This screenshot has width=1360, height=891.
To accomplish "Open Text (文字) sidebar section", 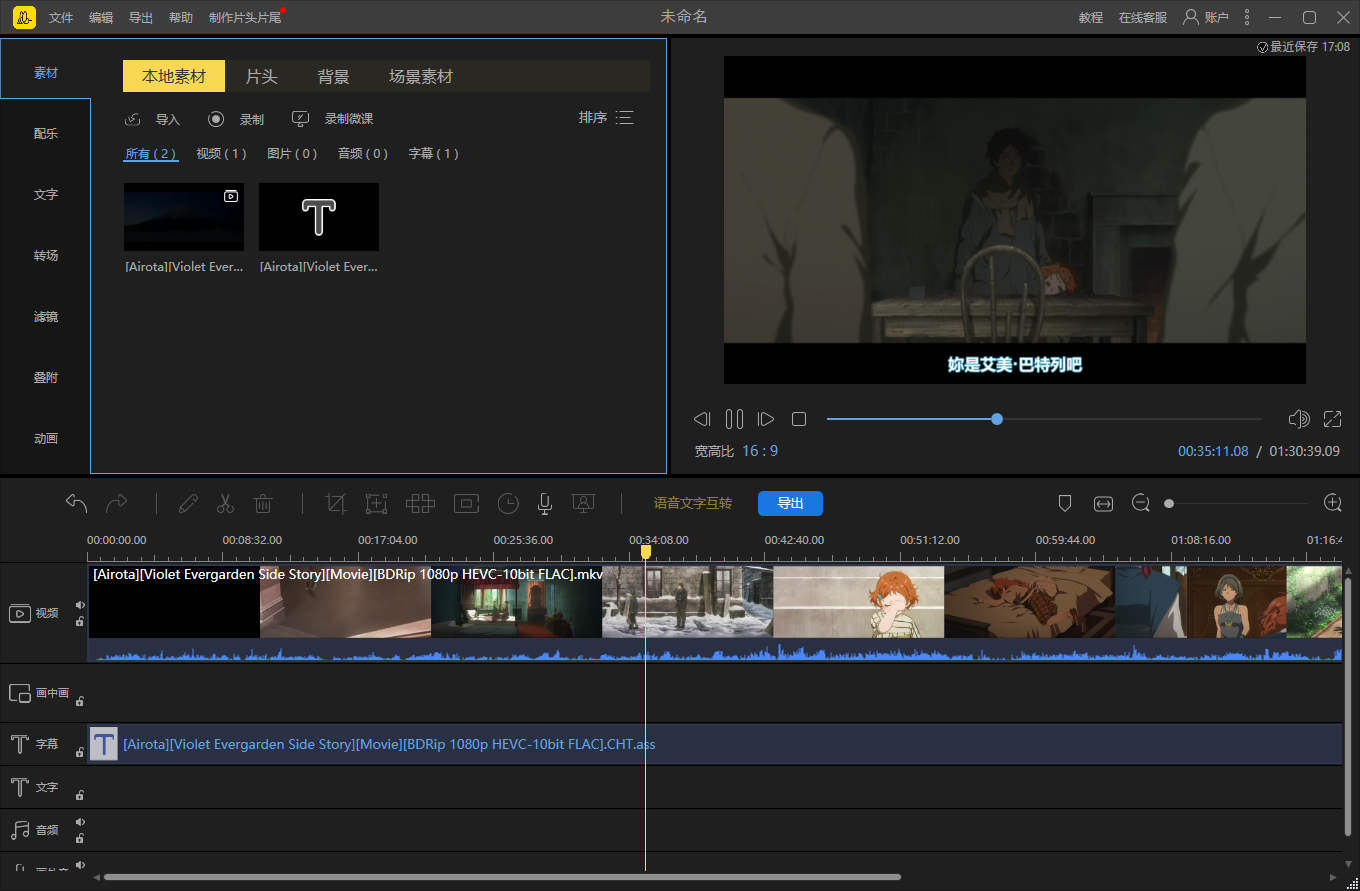I will 46,195.
